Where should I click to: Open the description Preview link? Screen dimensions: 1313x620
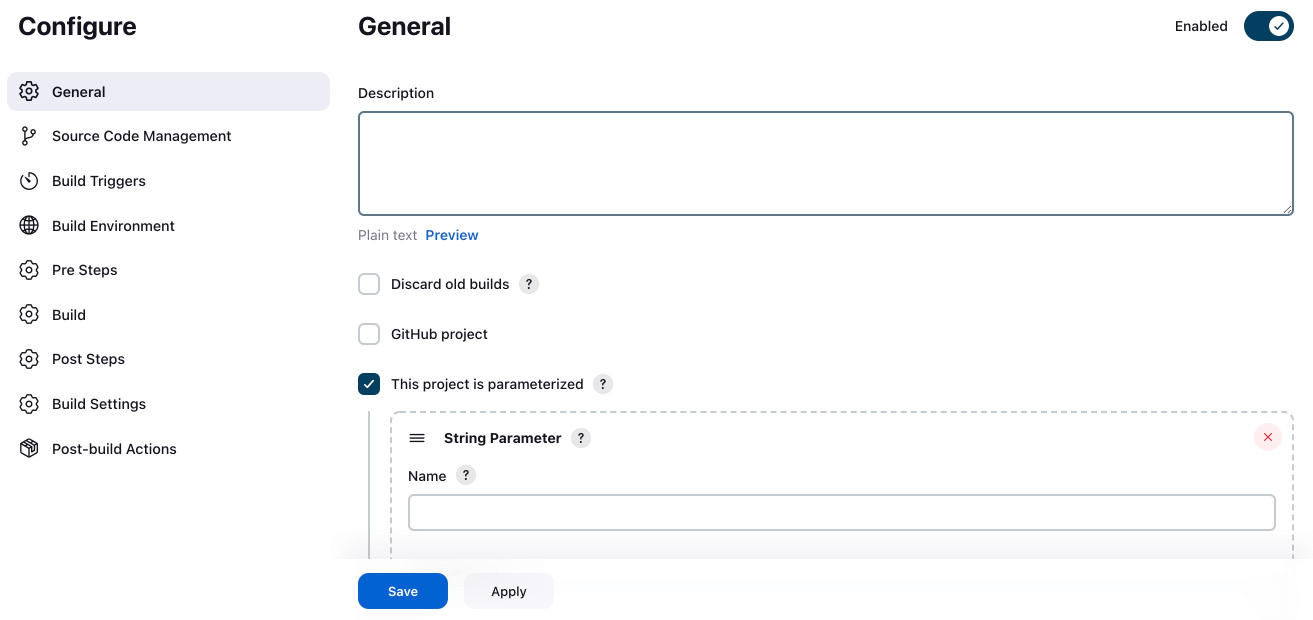click(x=452, y=235)
